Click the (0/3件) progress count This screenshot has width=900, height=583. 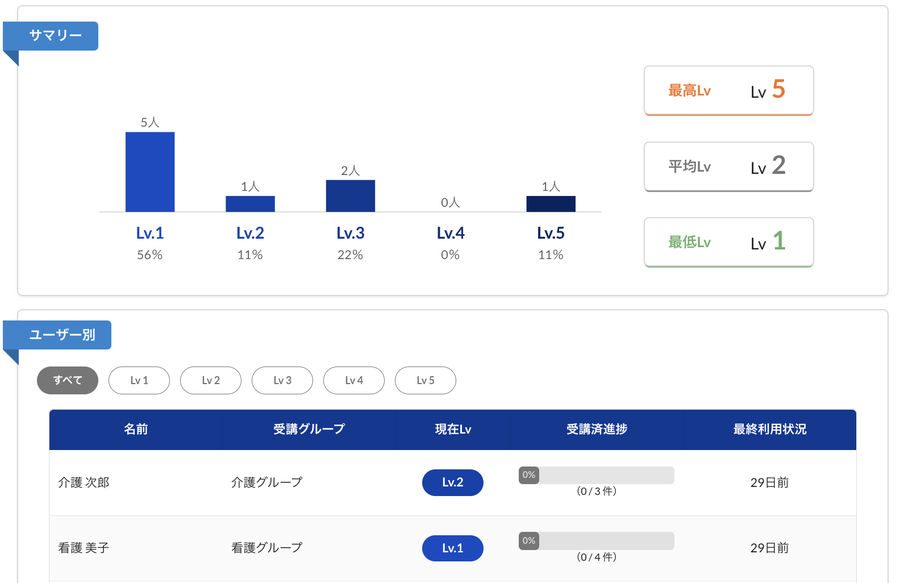click(596, 491)
